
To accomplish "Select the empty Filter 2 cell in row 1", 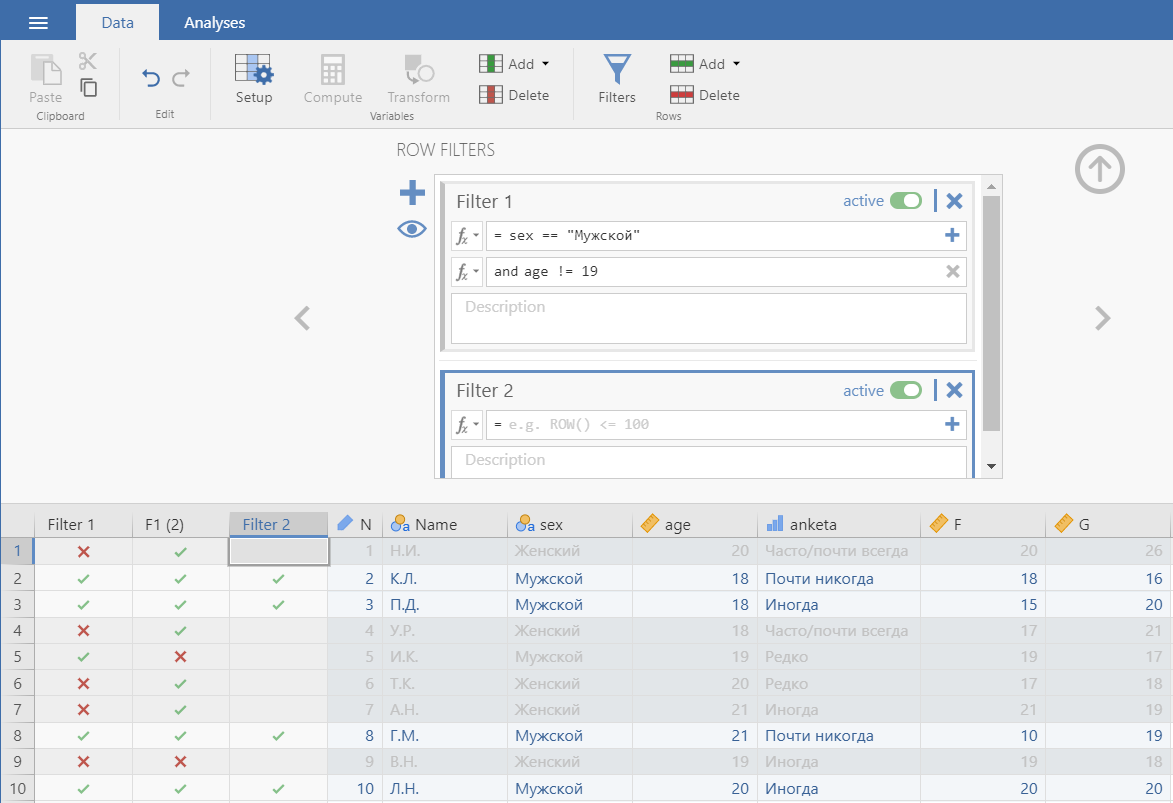I will coord(278,552).
